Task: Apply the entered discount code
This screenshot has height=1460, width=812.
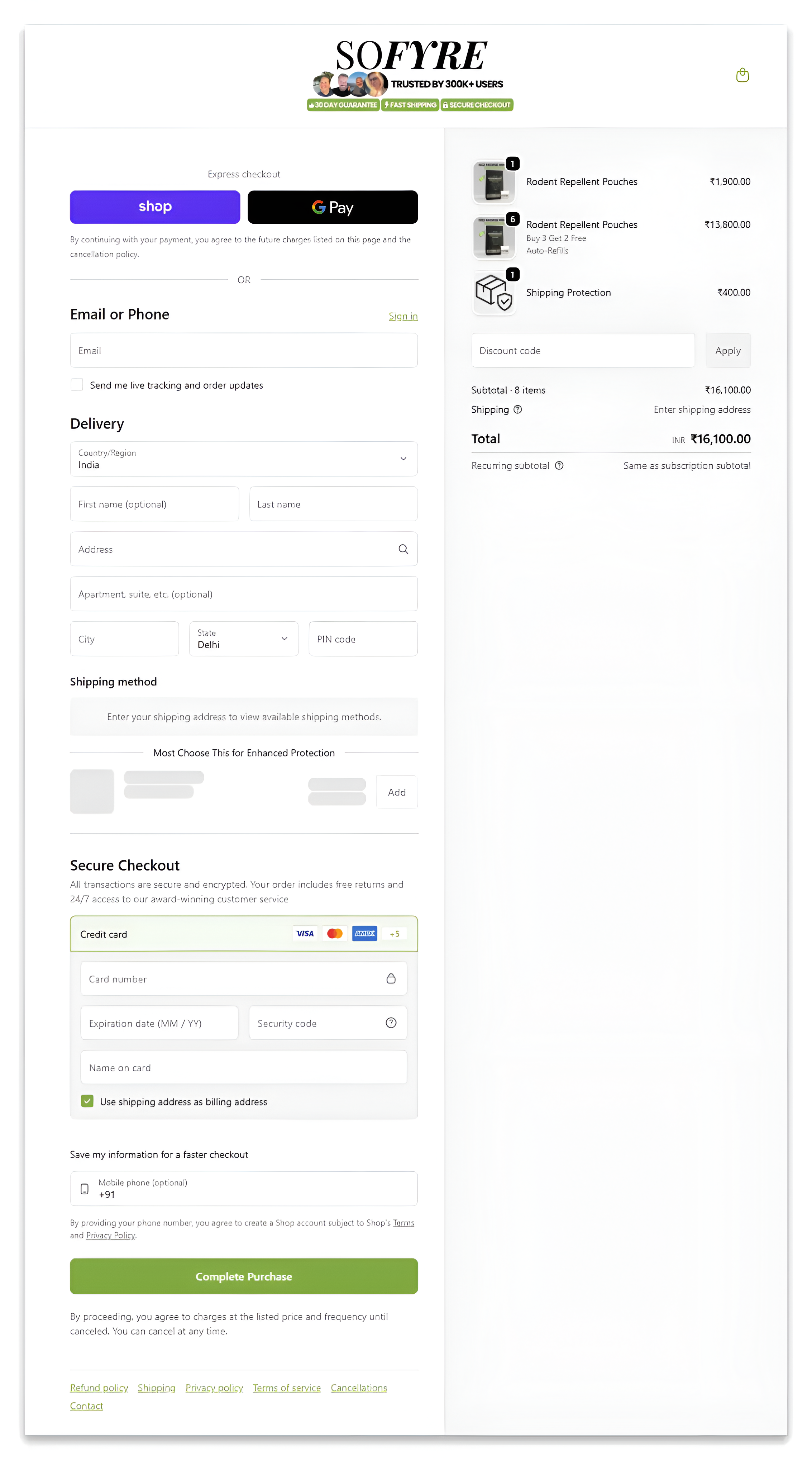Action: pos(728,350)
